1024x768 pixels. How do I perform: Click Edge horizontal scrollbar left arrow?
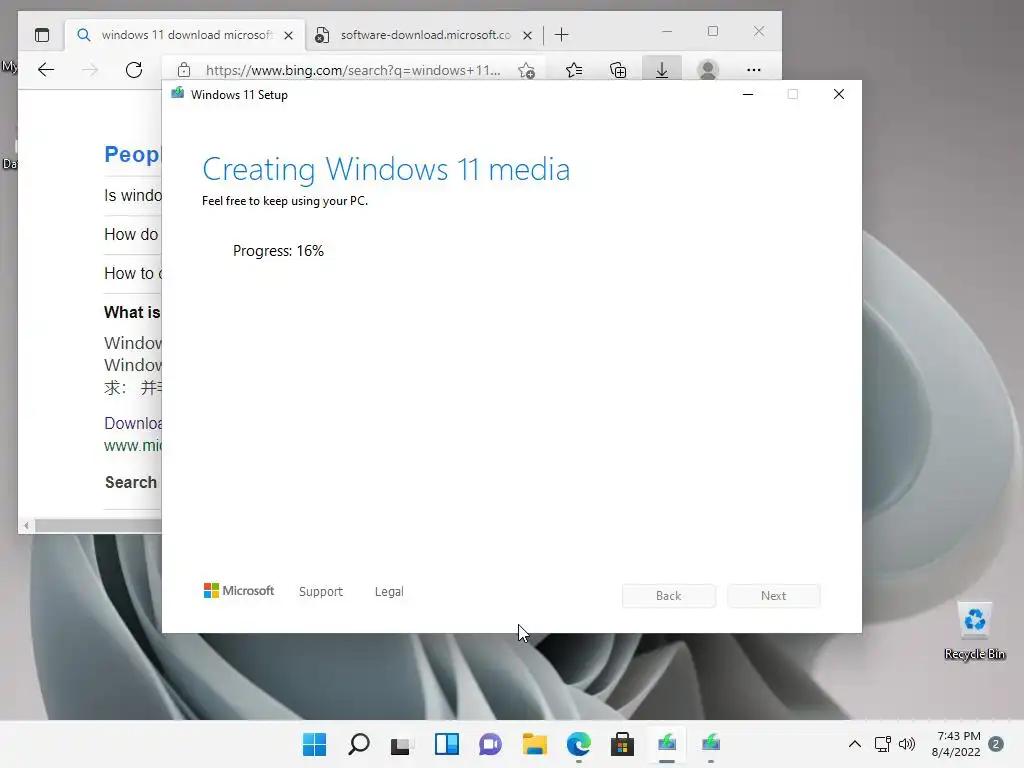[x=26, y=525]
